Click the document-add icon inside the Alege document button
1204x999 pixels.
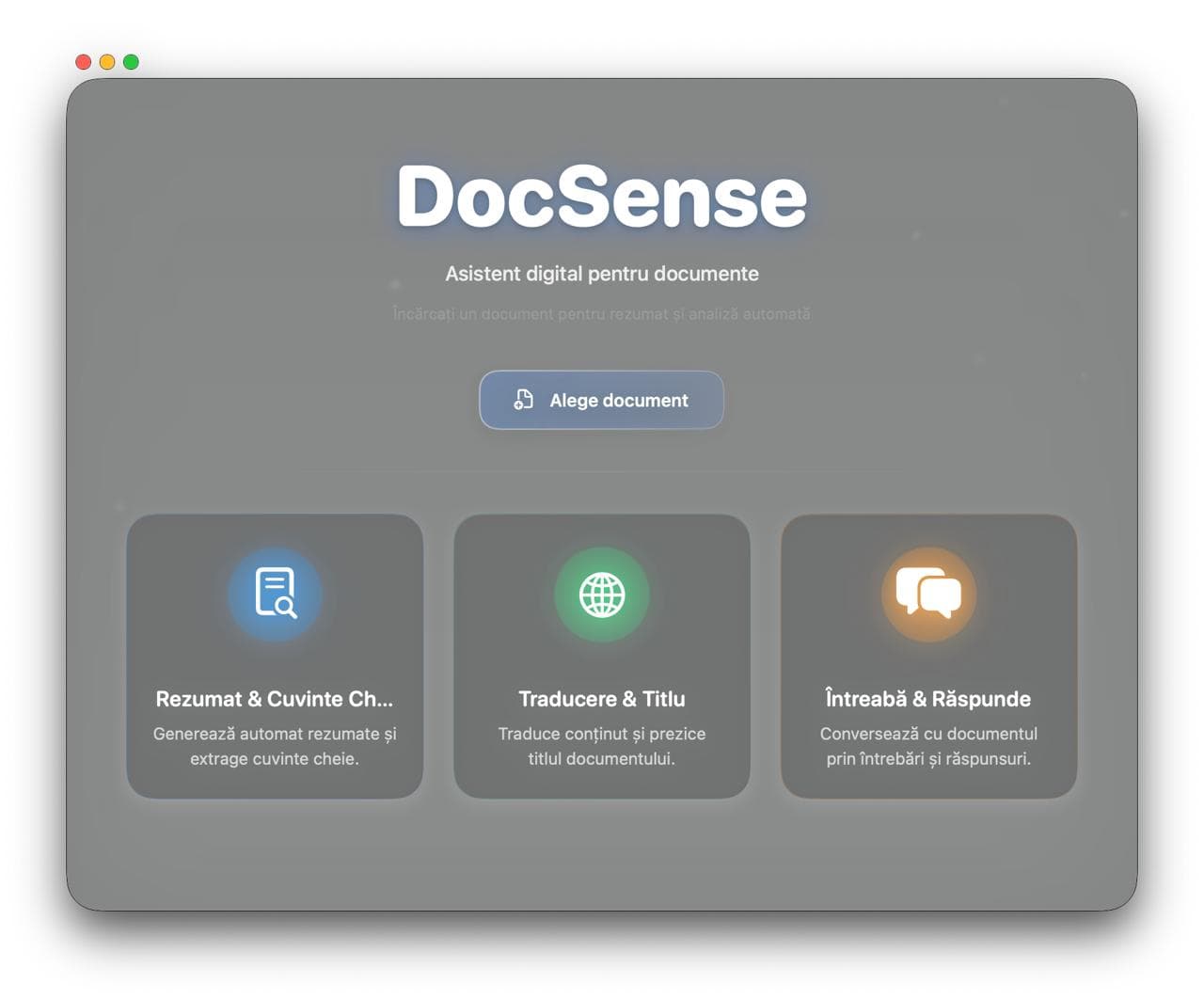pyautogui.click(x=524, y=400)
